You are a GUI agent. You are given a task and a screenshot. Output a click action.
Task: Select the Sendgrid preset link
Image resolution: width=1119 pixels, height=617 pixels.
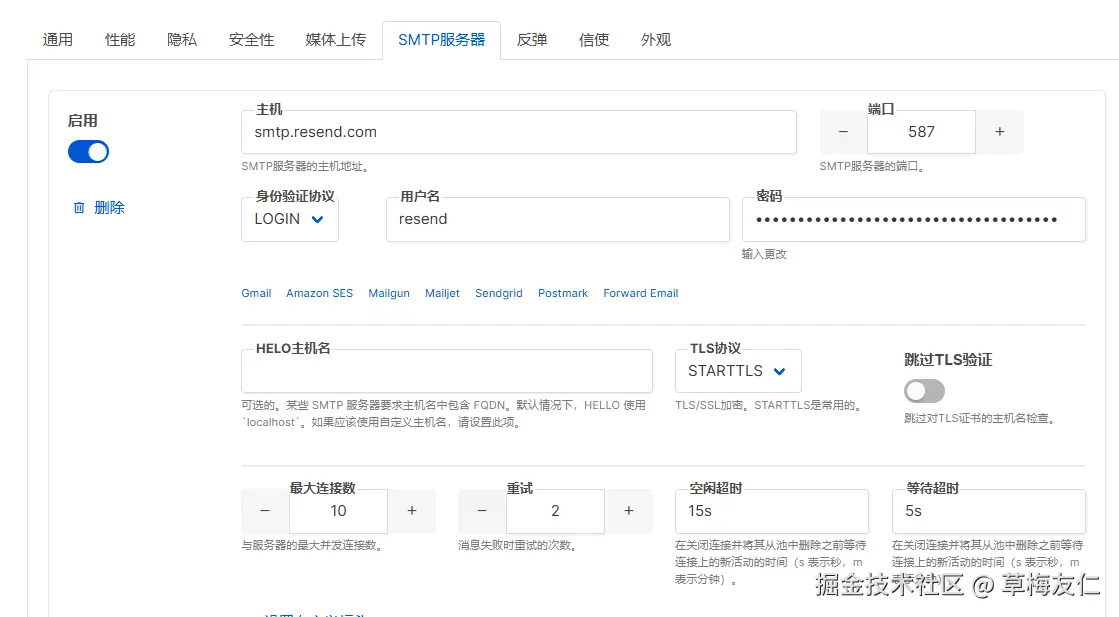(499, 293)
